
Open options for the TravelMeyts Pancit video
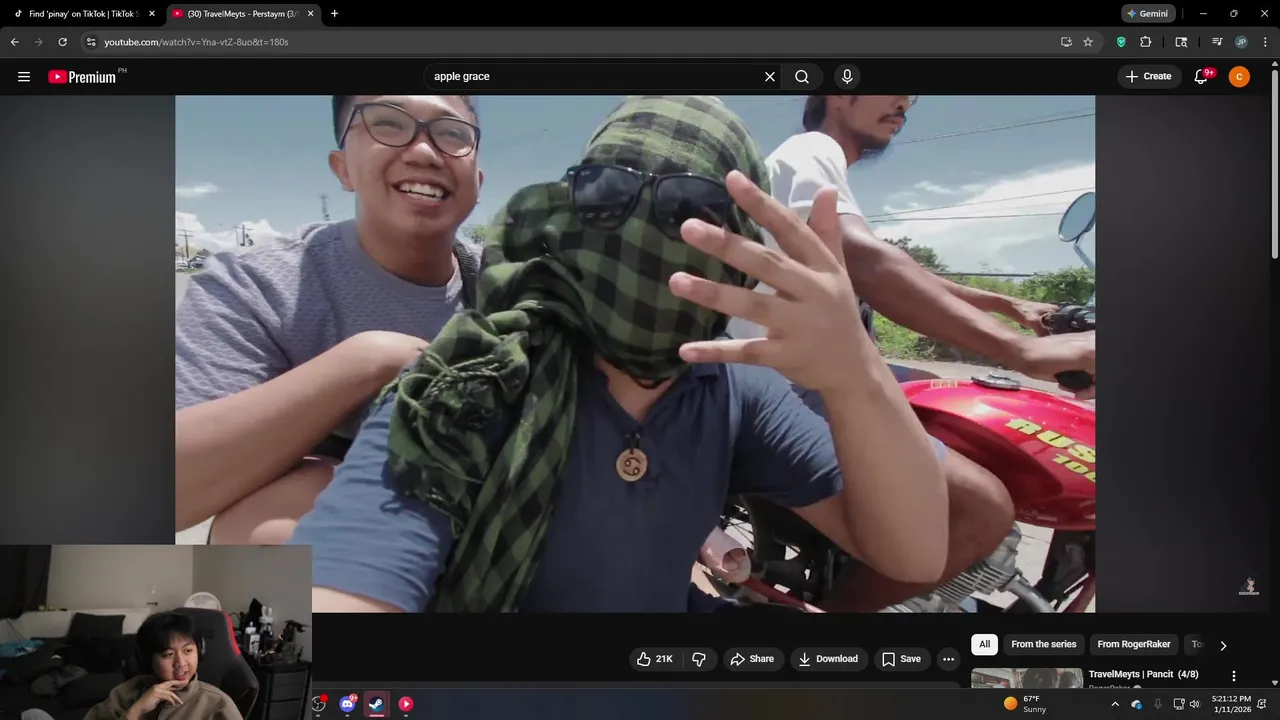click(x=1234, y=676)
